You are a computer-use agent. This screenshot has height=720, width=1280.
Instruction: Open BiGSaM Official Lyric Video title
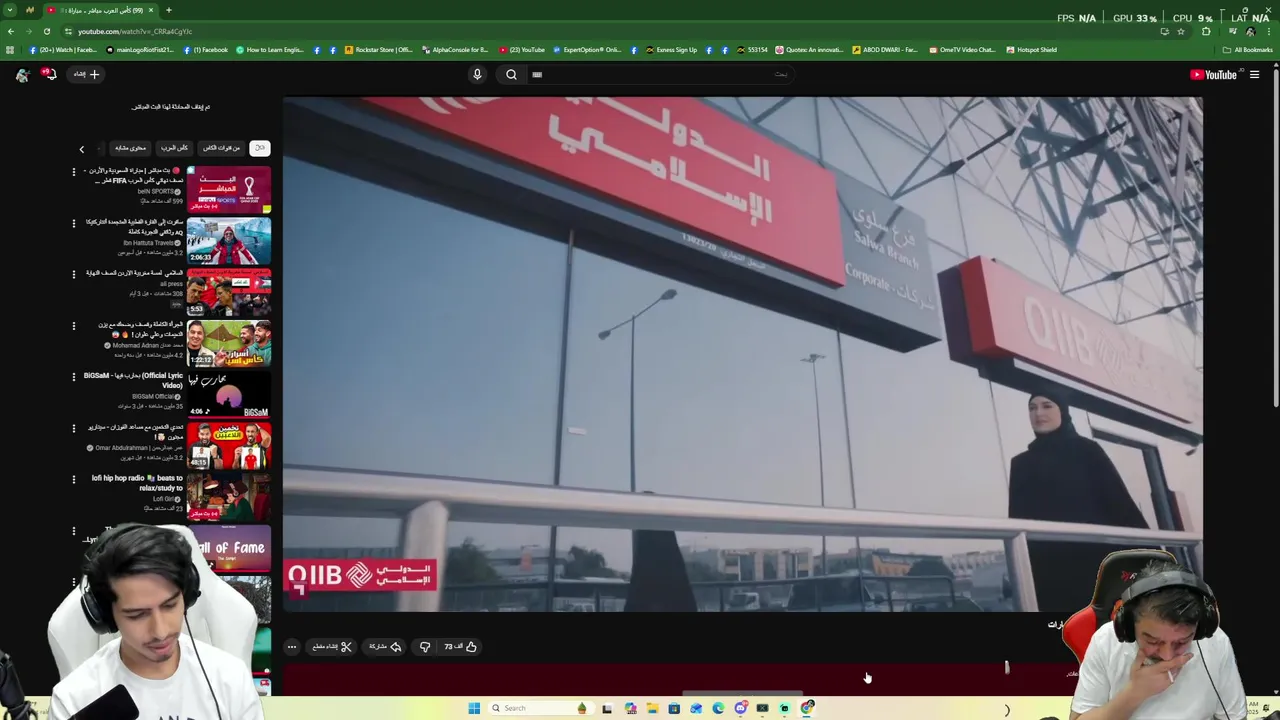[134, 380]
